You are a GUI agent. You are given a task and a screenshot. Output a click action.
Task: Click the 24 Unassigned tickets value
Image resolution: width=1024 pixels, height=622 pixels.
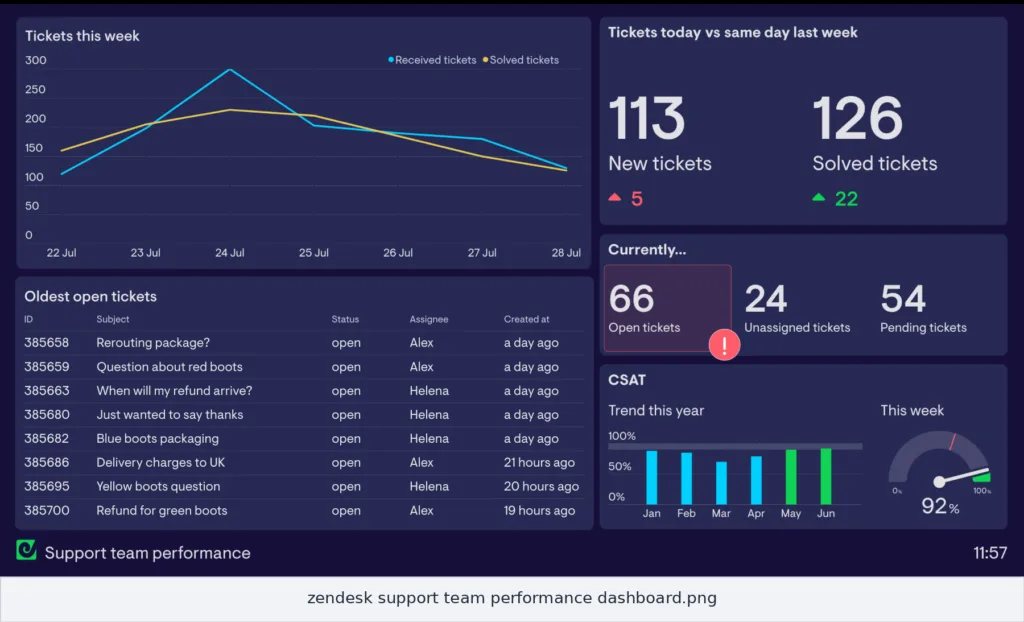(765, 299)
